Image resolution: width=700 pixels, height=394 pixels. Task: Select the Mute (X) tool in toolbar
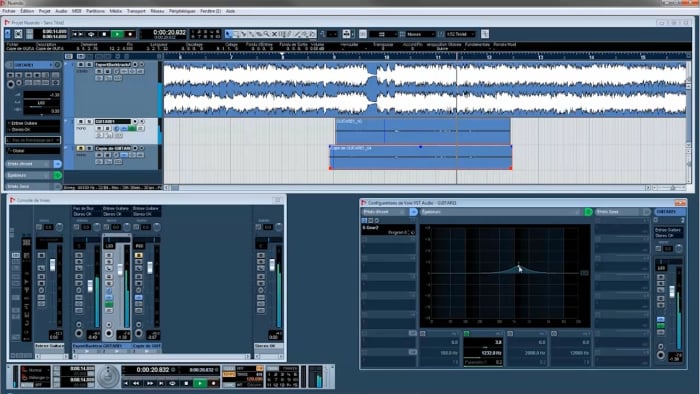click(x=275, y=34)
